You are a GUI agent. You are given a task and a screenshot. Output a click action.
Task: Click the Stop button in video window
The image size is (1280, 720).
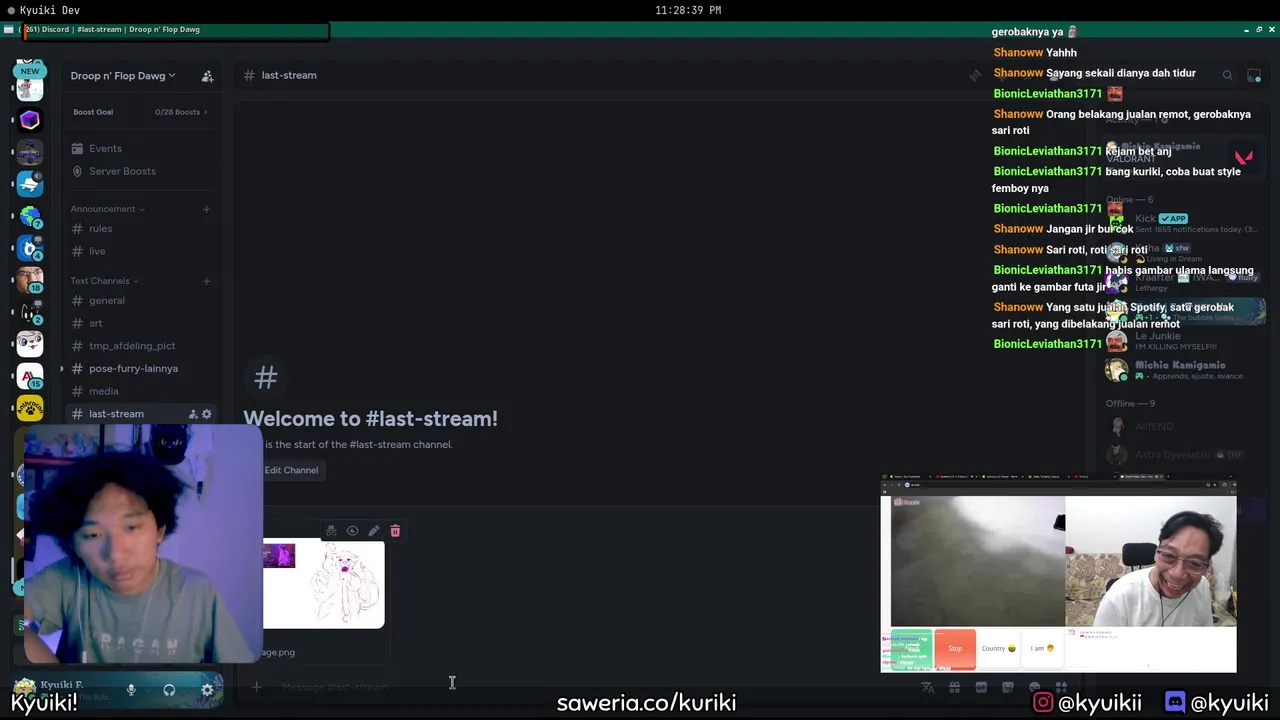(x=955, y=648)
